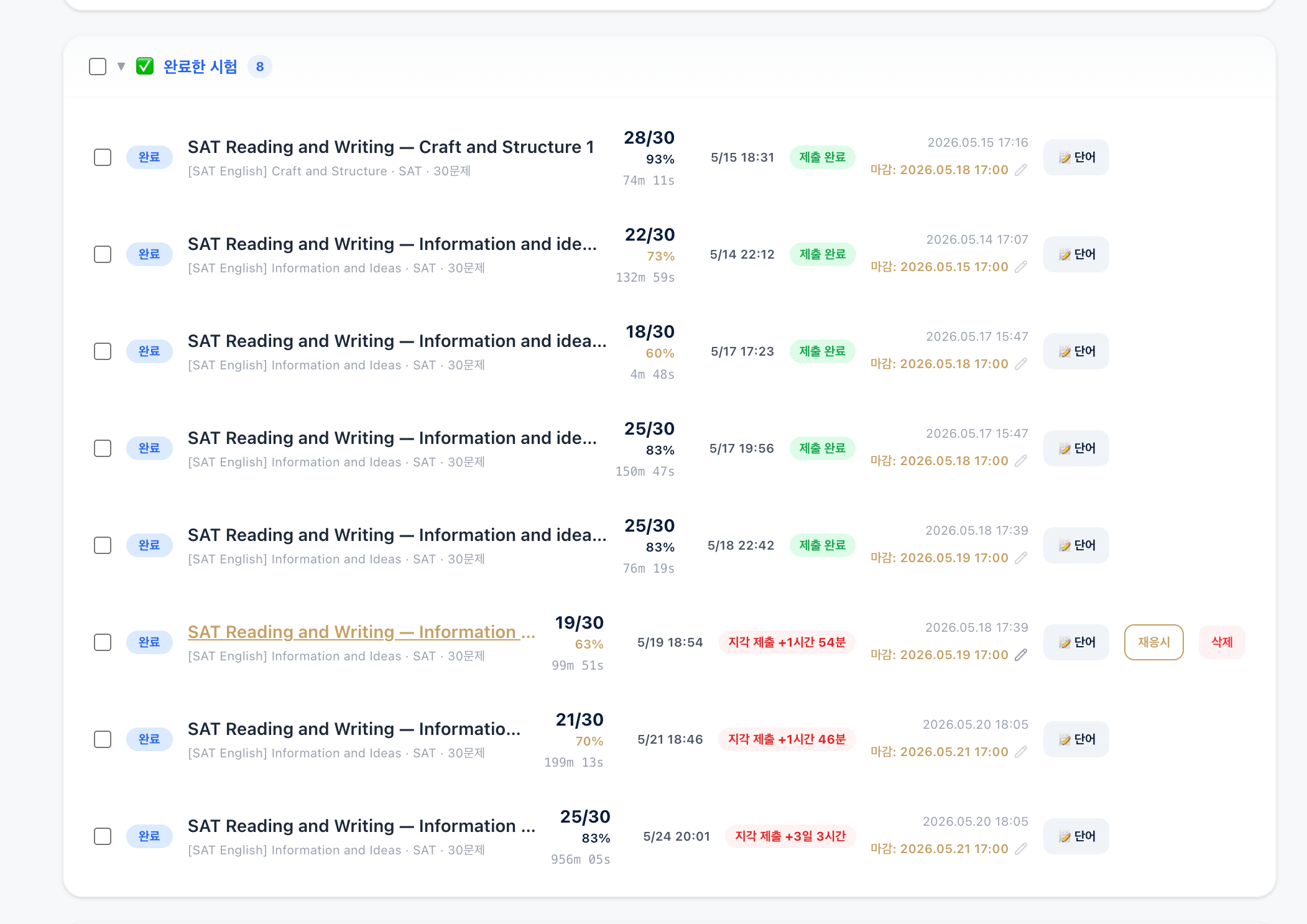Select checkbox for the 18/30 score exam
This screenshot has width=1307, height=924.
pyautogui.click(x=103, y=351)
